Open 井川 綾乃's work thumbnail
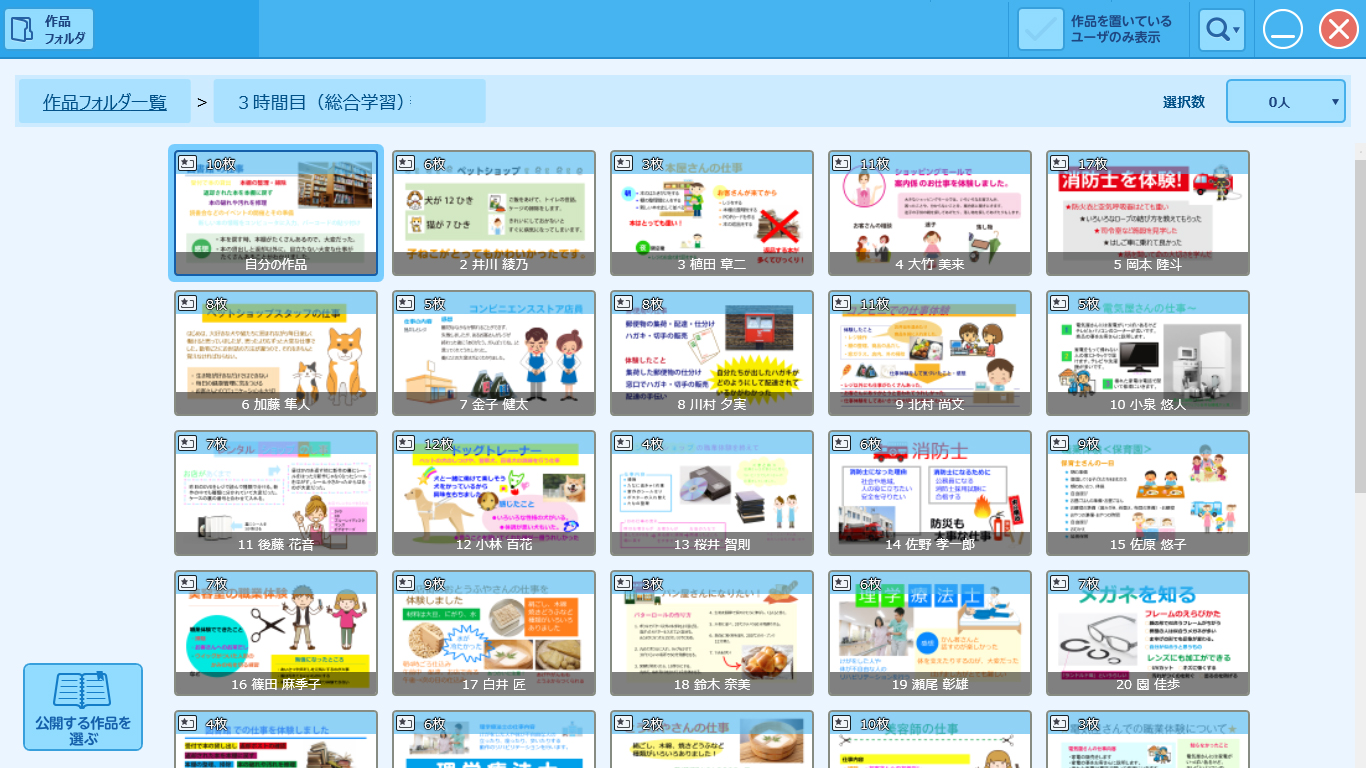Image resolution: width=1366 pixels, height=768 pixels. [494, 213]
